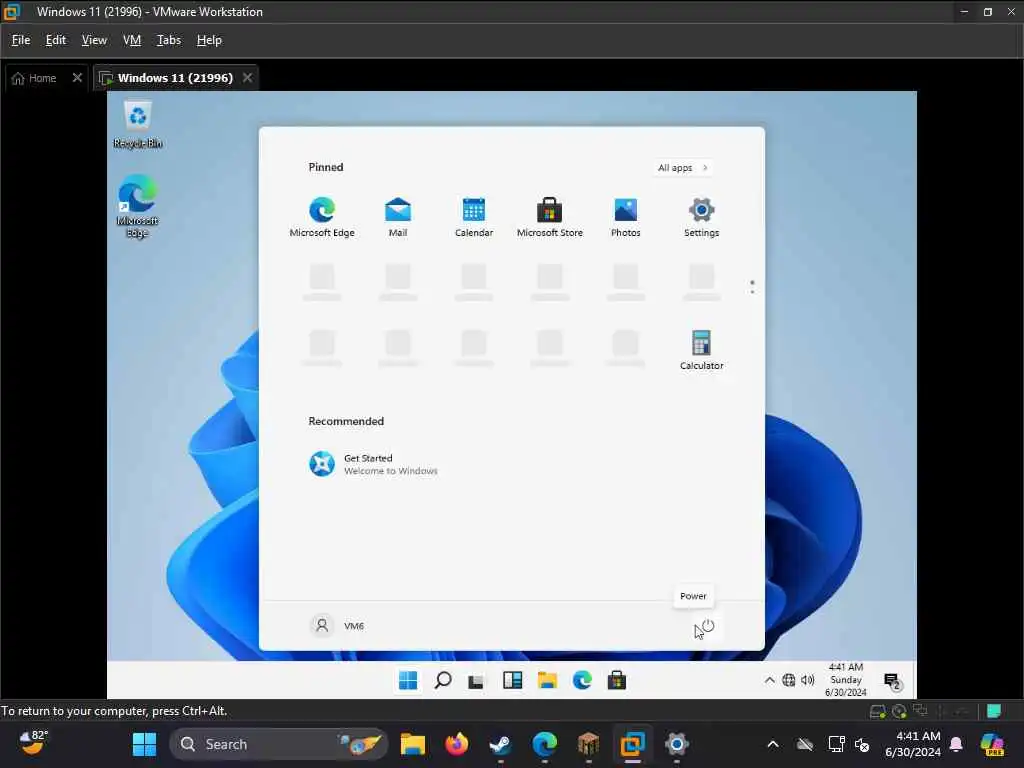Open Edge on the host taskbar
Viewport: 1024px width, 768px height.
pyautogui.click(x=544, y=744)
